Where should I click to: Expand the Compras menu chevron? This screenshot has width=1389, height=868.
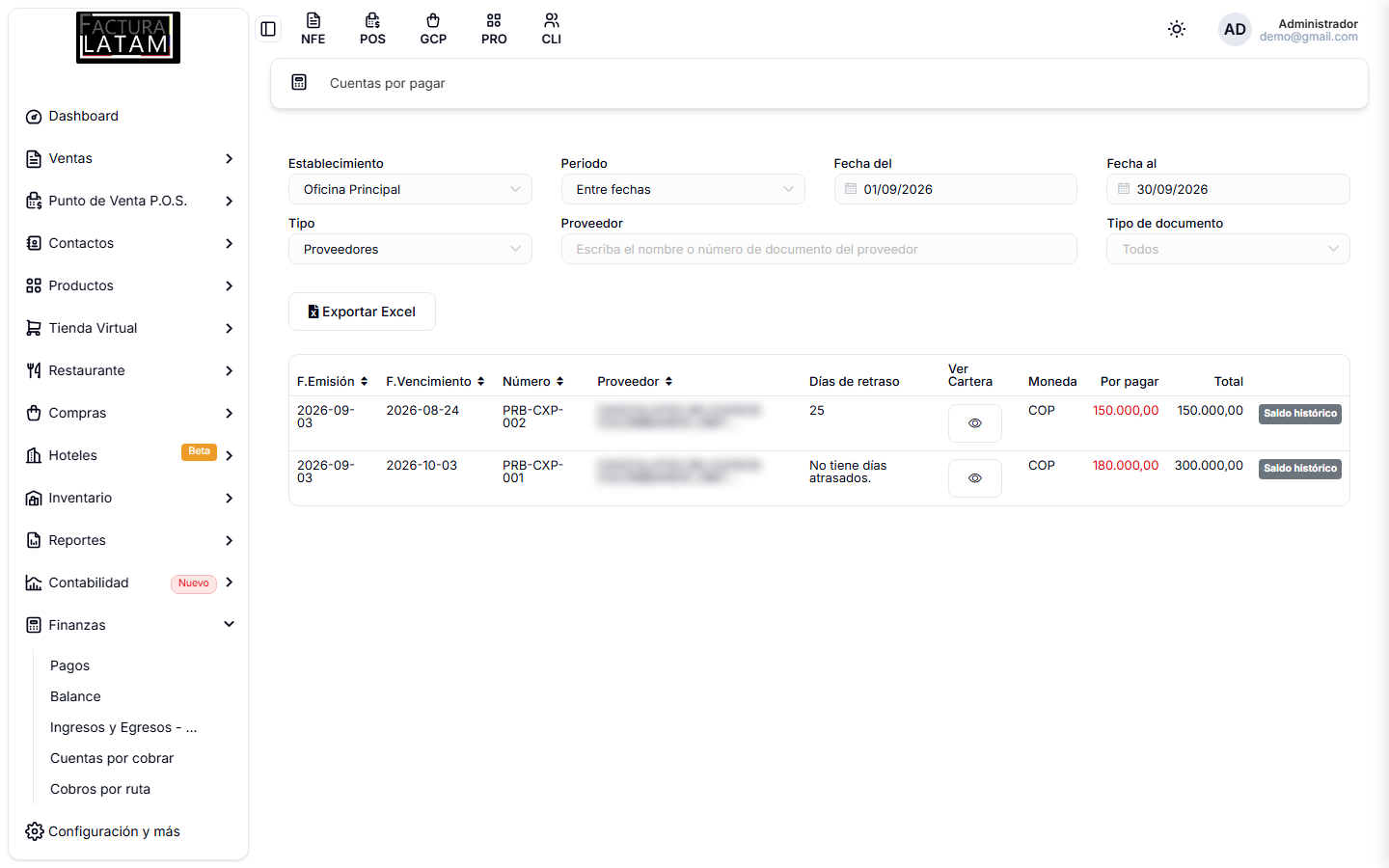pos(230,413)
